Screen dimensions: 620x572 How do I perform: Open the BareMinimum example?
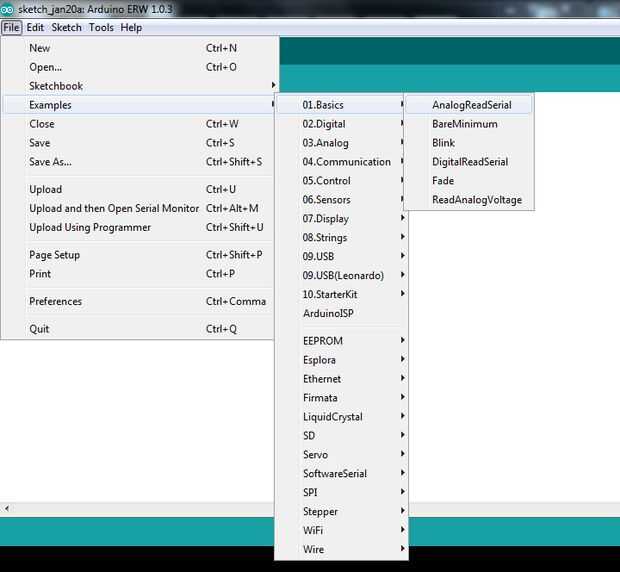tap(469, 124)
